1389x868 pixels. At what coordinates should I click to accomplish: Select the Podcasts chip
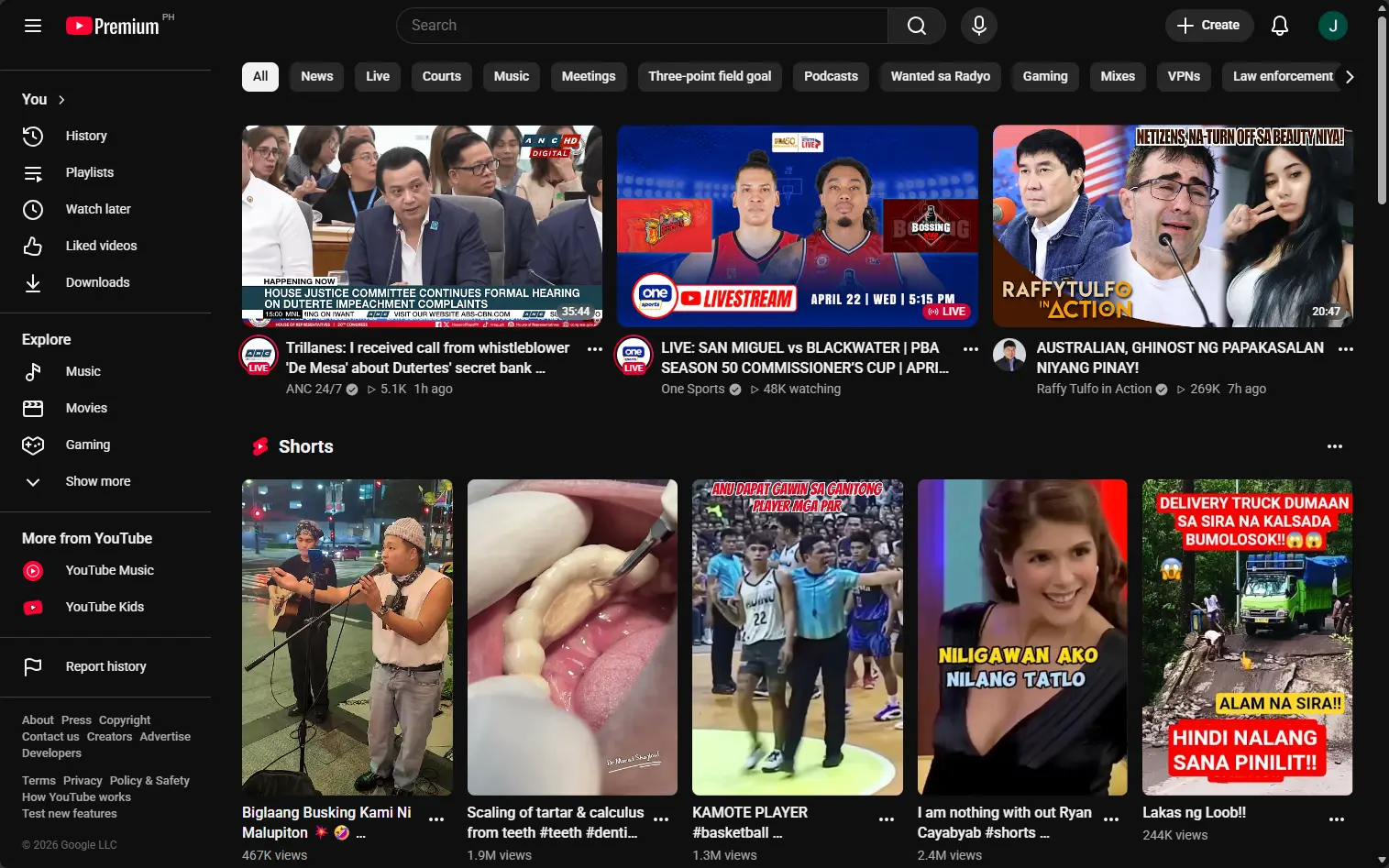831,77
